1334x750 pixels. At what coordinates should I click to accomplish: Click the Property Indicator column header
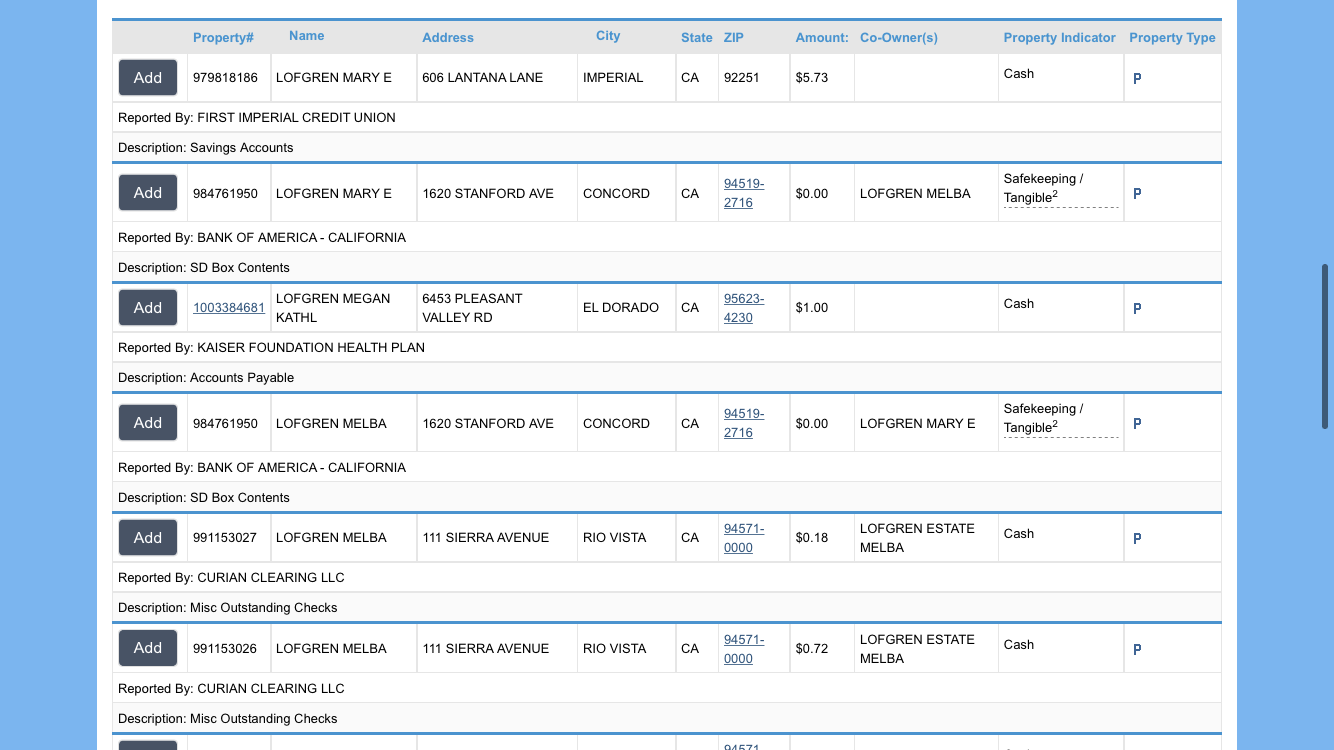[x=1060, y=38]
